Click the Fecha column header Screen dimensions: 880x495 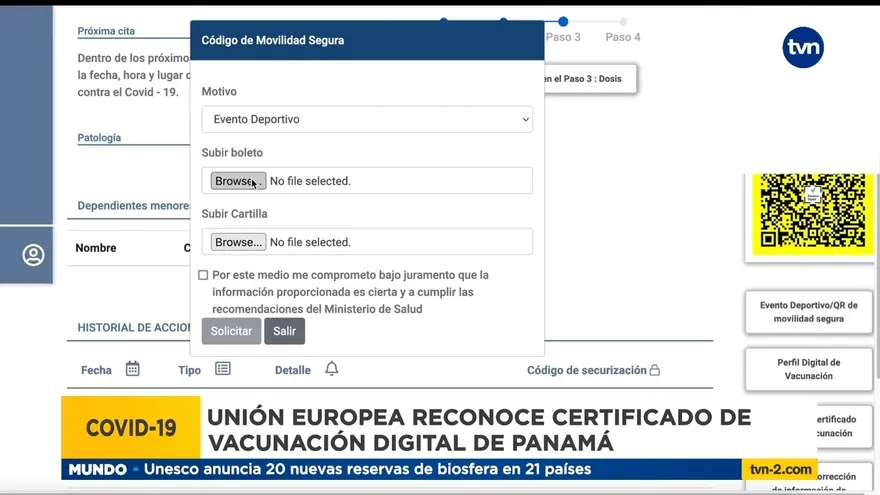coord(97,370)
